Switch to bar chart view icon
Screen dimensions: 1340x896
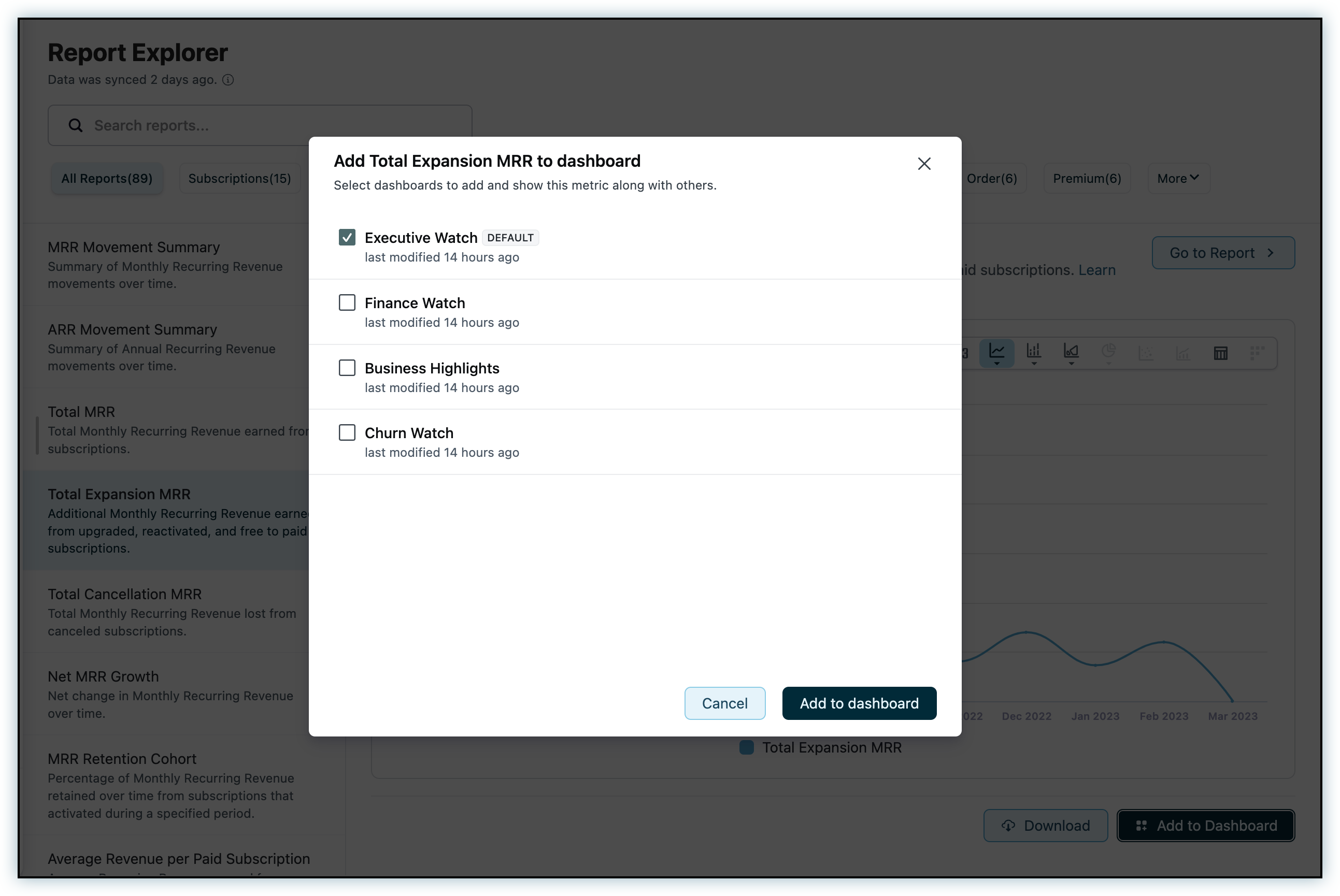pos(1034,353)
